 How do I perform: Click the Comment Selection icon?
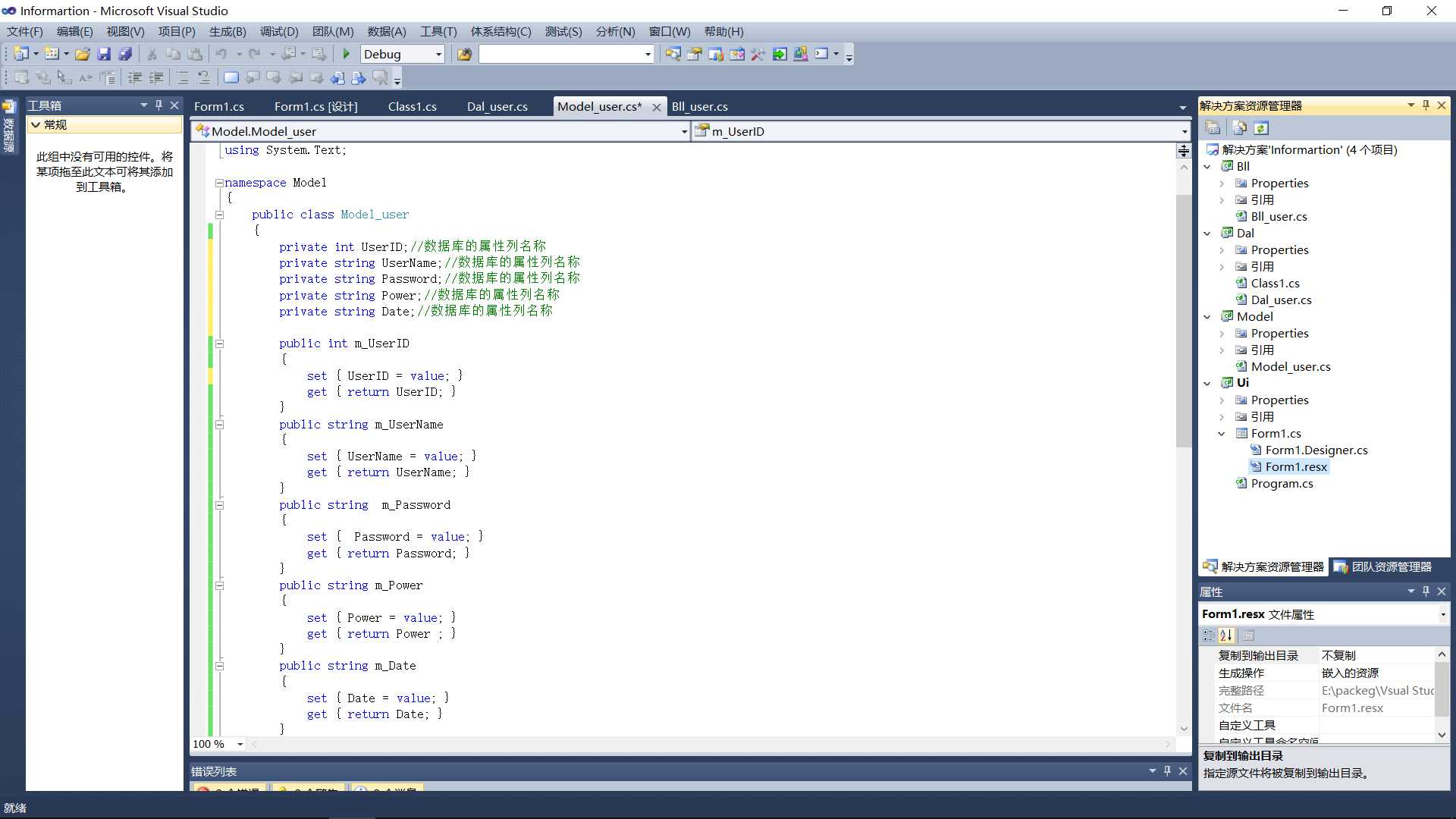(182, 77)
